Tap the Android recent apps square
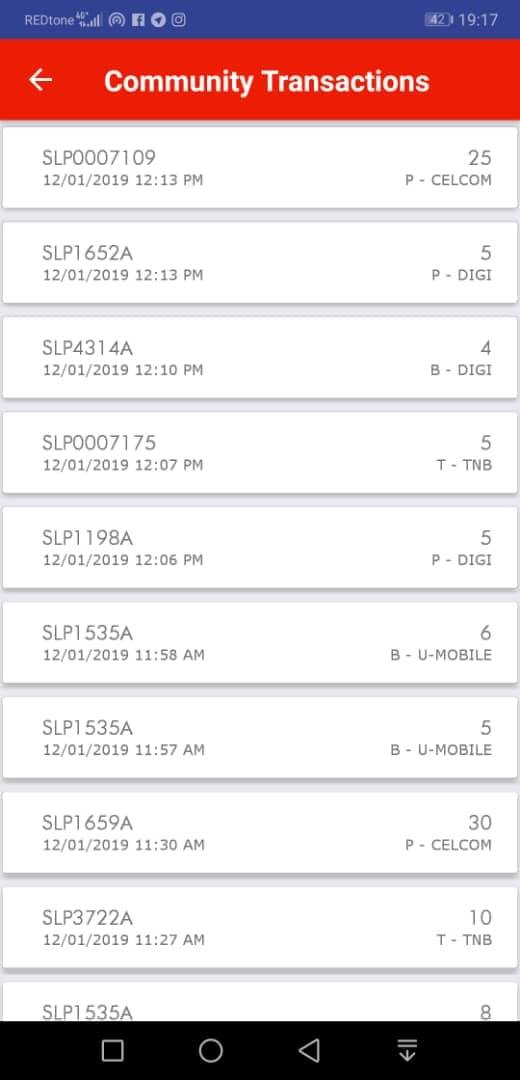The height and width of the screenshot is (1080, 520). [x=112, y=1050]
